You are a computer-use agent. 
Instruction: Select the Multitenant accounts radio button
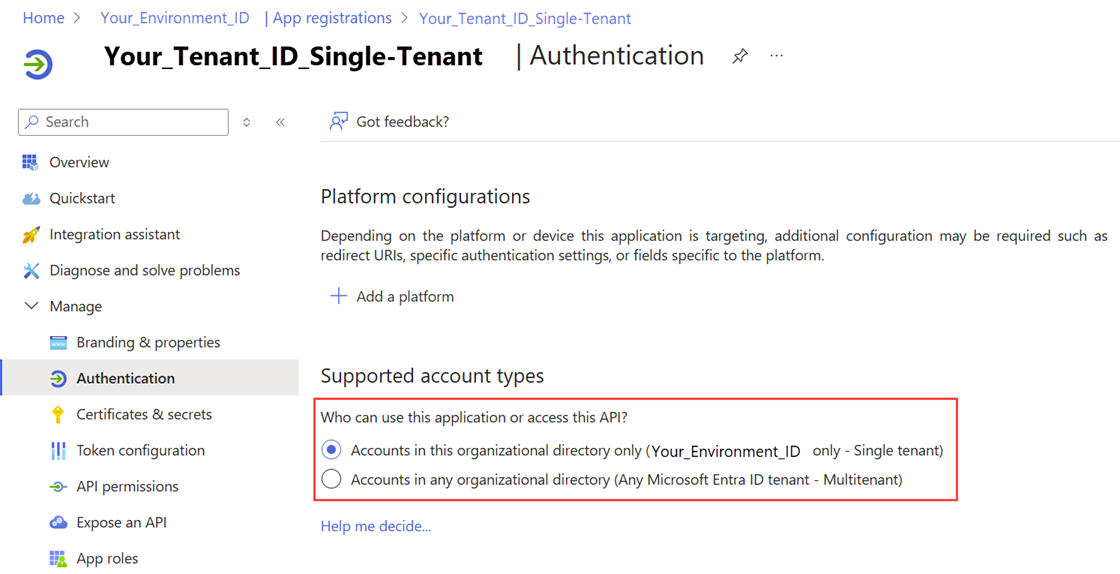pyautogui.click(x=332, y=480)
